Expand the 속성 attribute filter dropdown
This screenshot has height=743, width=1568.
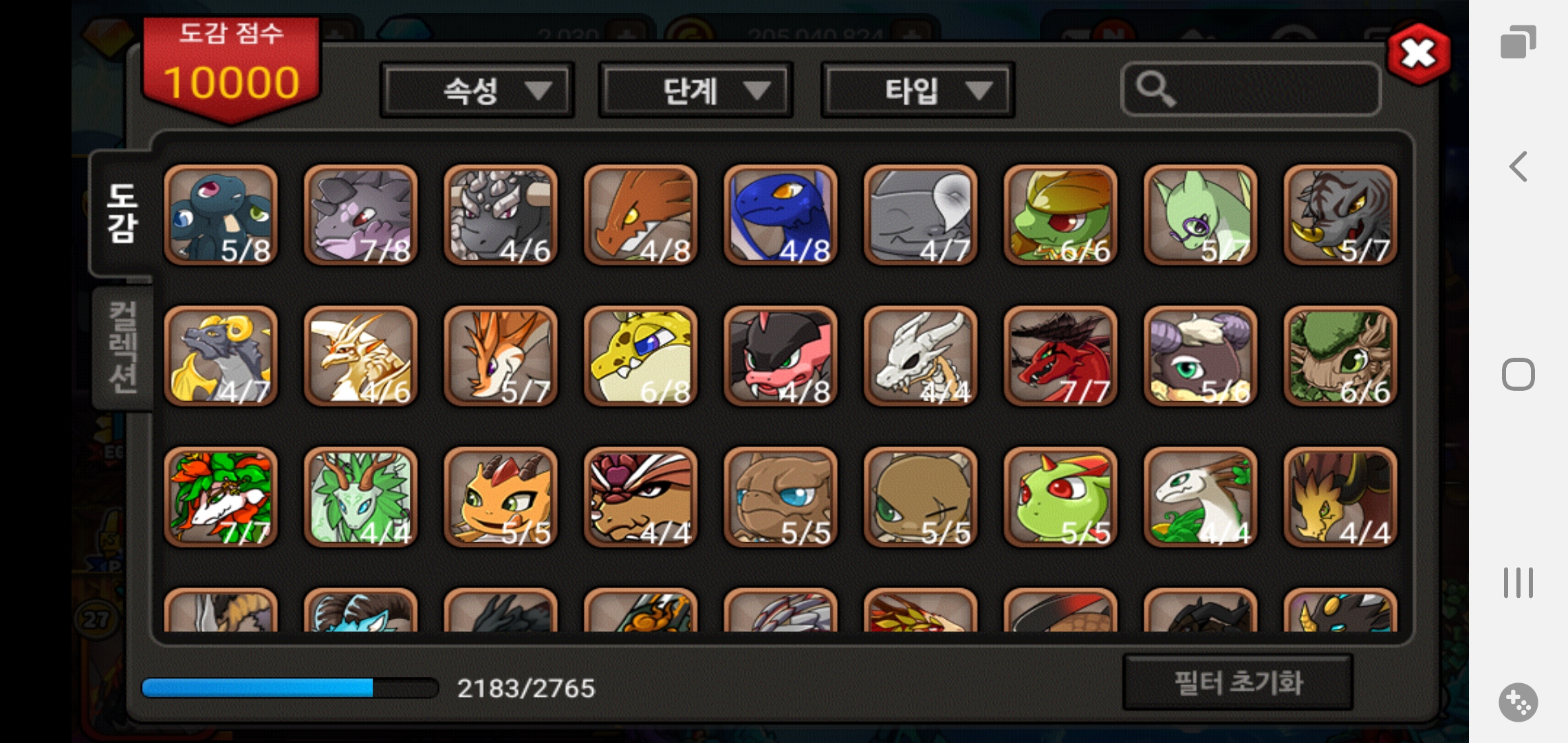[477, 90]
